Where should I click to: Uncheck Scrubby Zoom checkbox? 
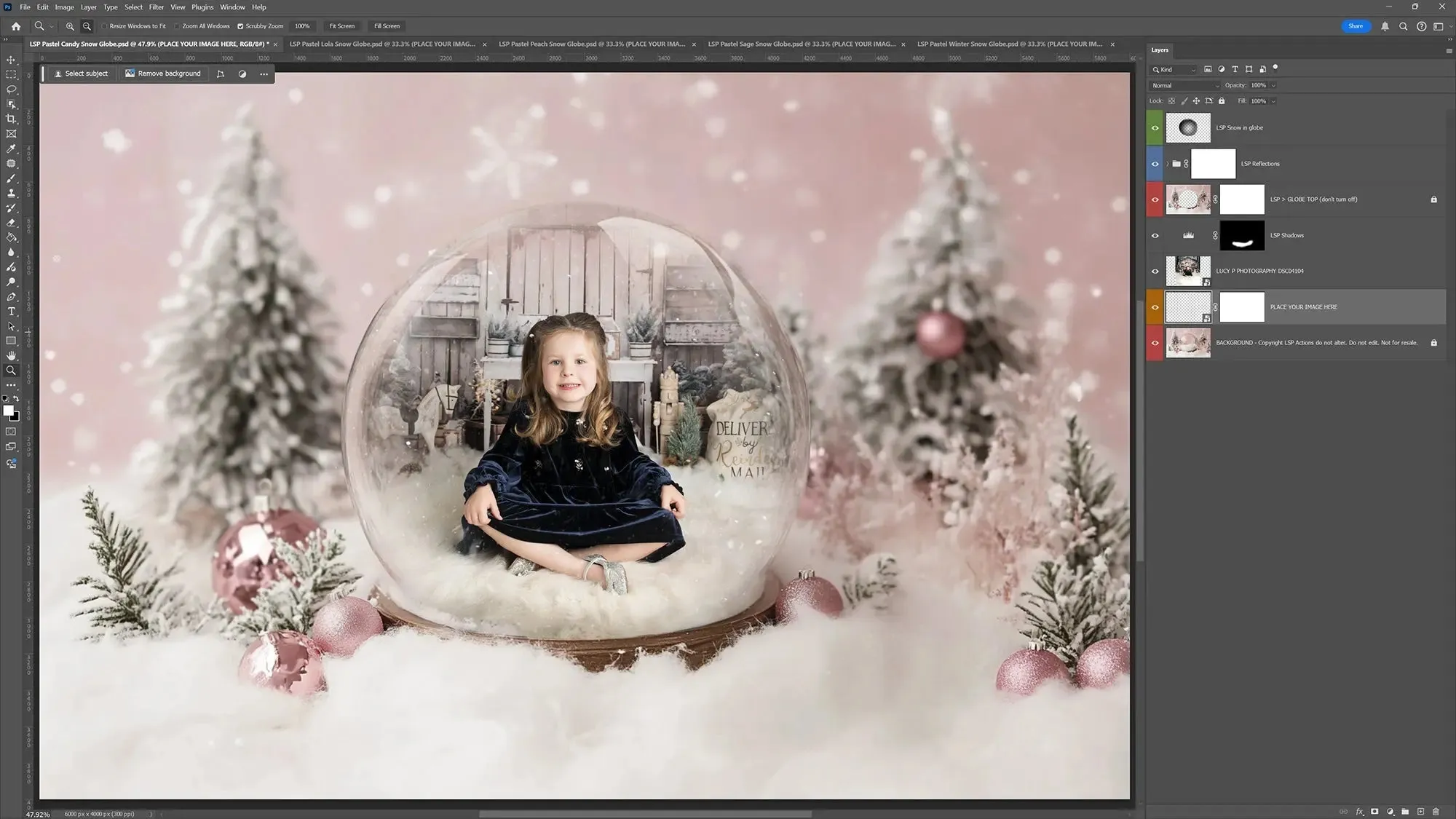240,26
